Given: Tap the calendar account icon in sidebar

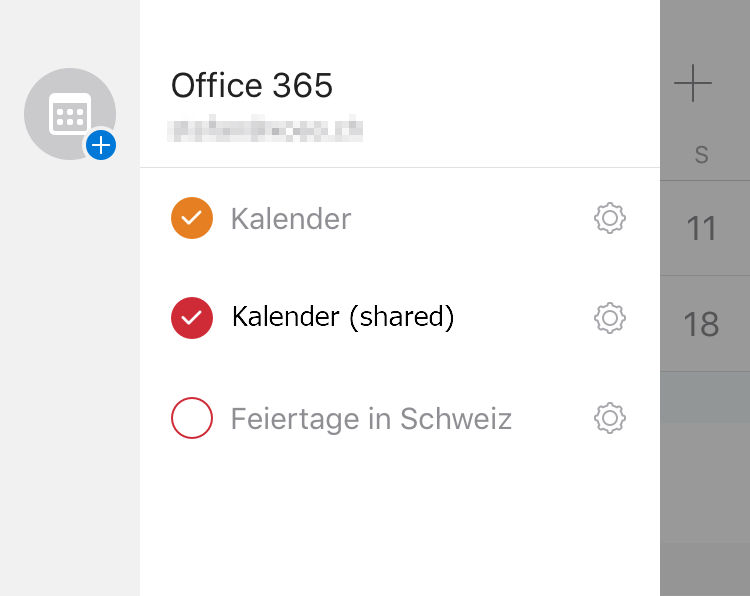Looking at the screenshot, I should [x=68, y=113].
